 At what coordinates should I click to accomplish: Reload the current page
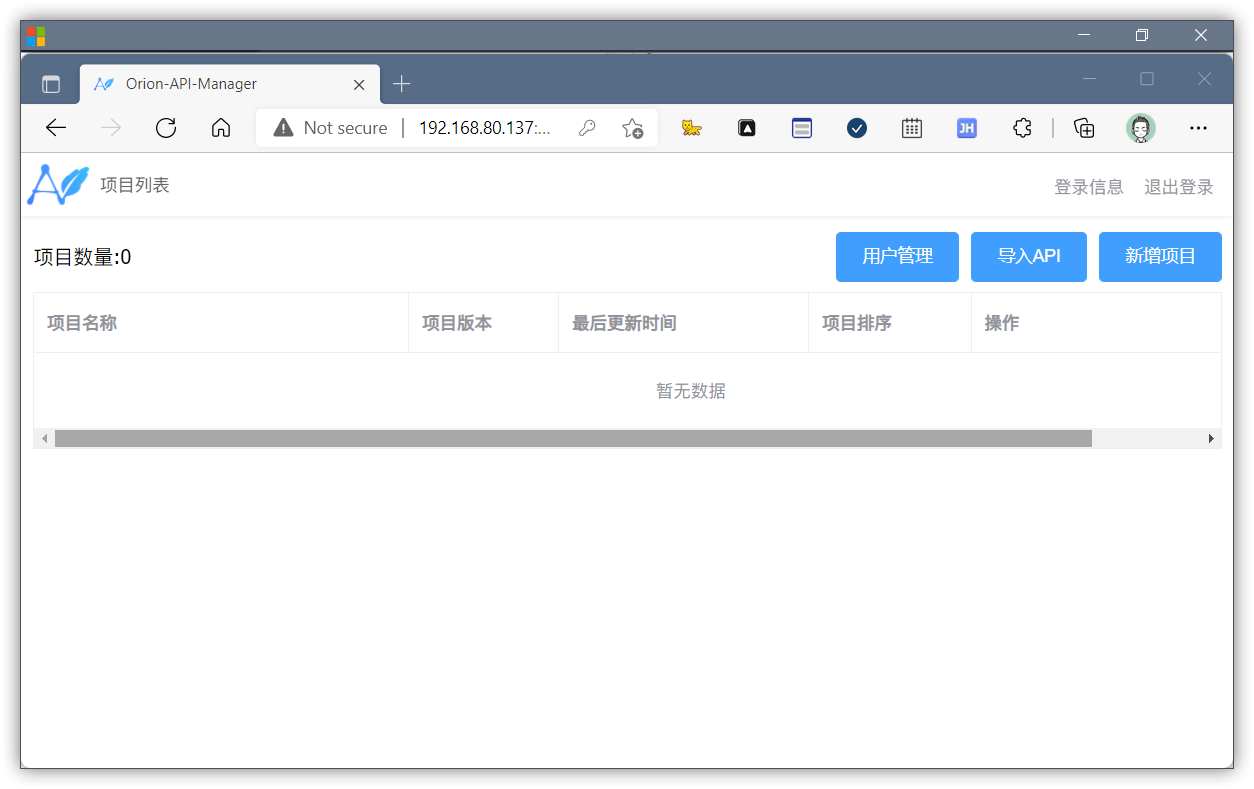click(x=166, y=128)
